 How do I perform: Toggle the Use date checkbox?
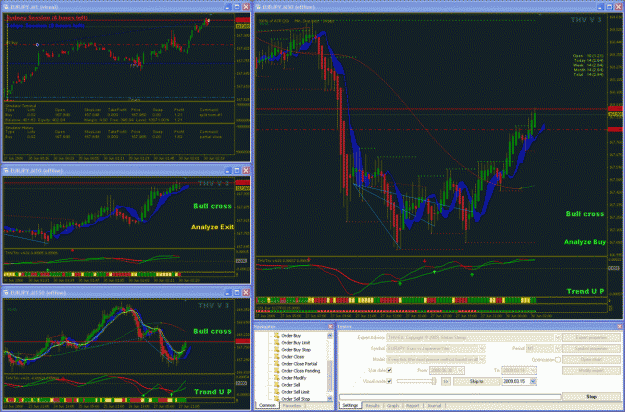pos(389,370)
